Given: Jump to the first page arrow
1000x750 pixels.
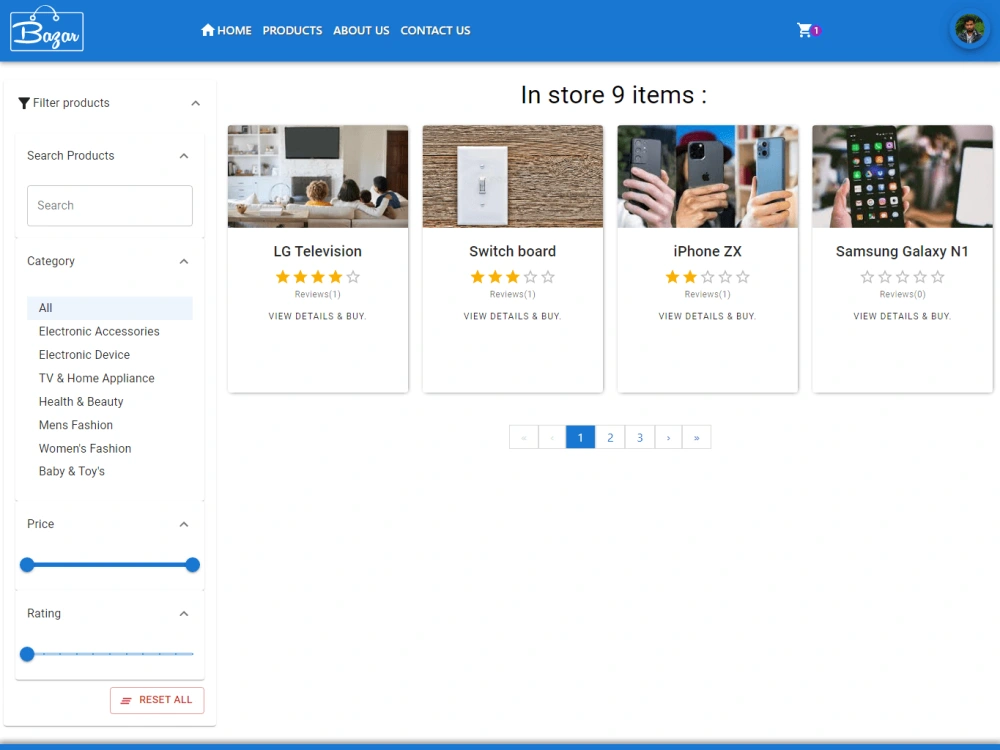Looking at the screenshot, I should 524,438.
